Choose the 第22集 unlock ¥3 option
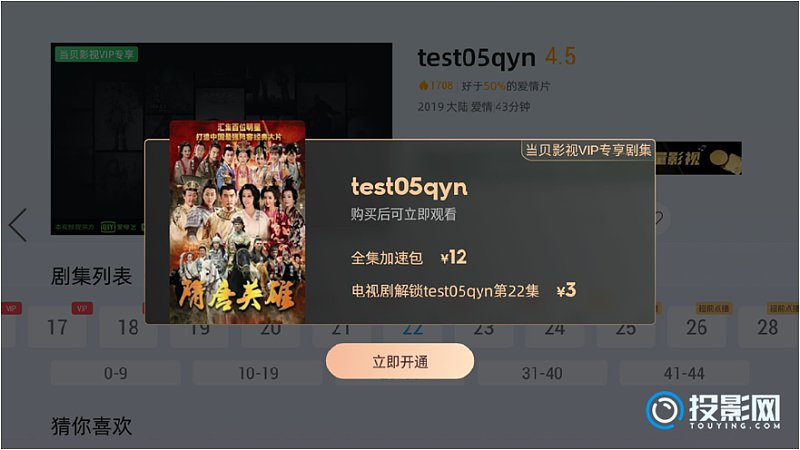This screenshot has height=450, width=800. 463,291
